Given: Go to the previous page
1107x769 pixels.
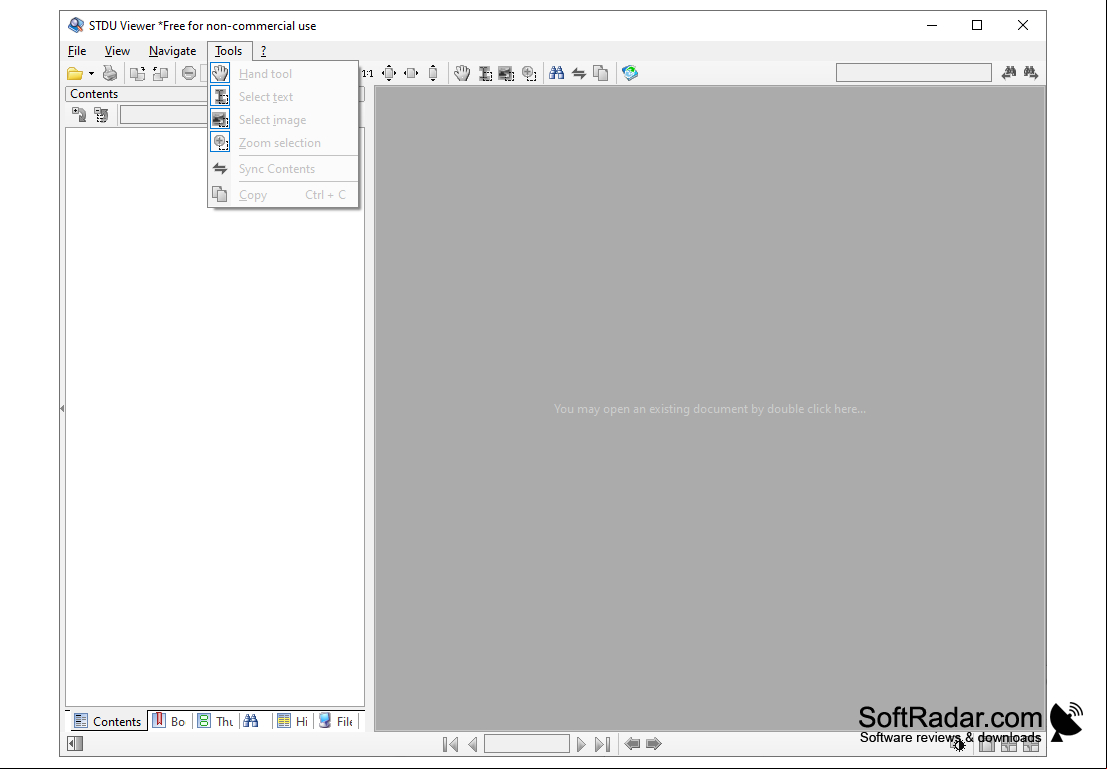Looking at the screenshot, I should coord(472,744).
